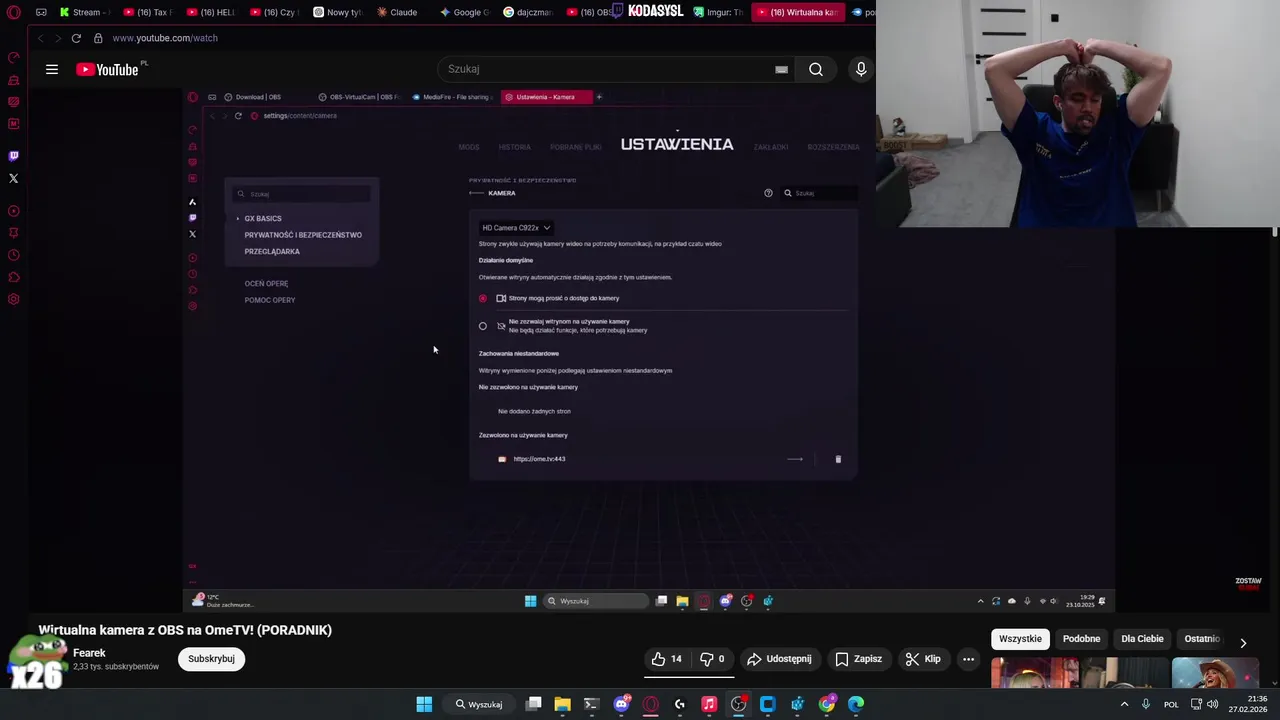Switch to the Imgur tab
Screen dimensions: 1280x720
[x=717, y=12]
